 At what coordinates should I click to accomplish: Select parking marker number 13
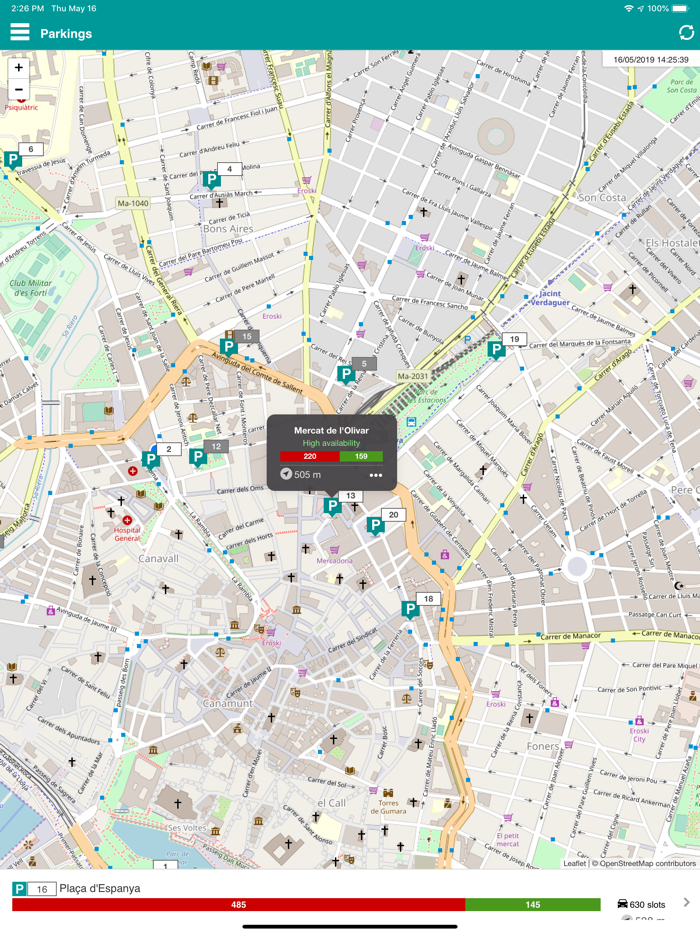point(332,506)
